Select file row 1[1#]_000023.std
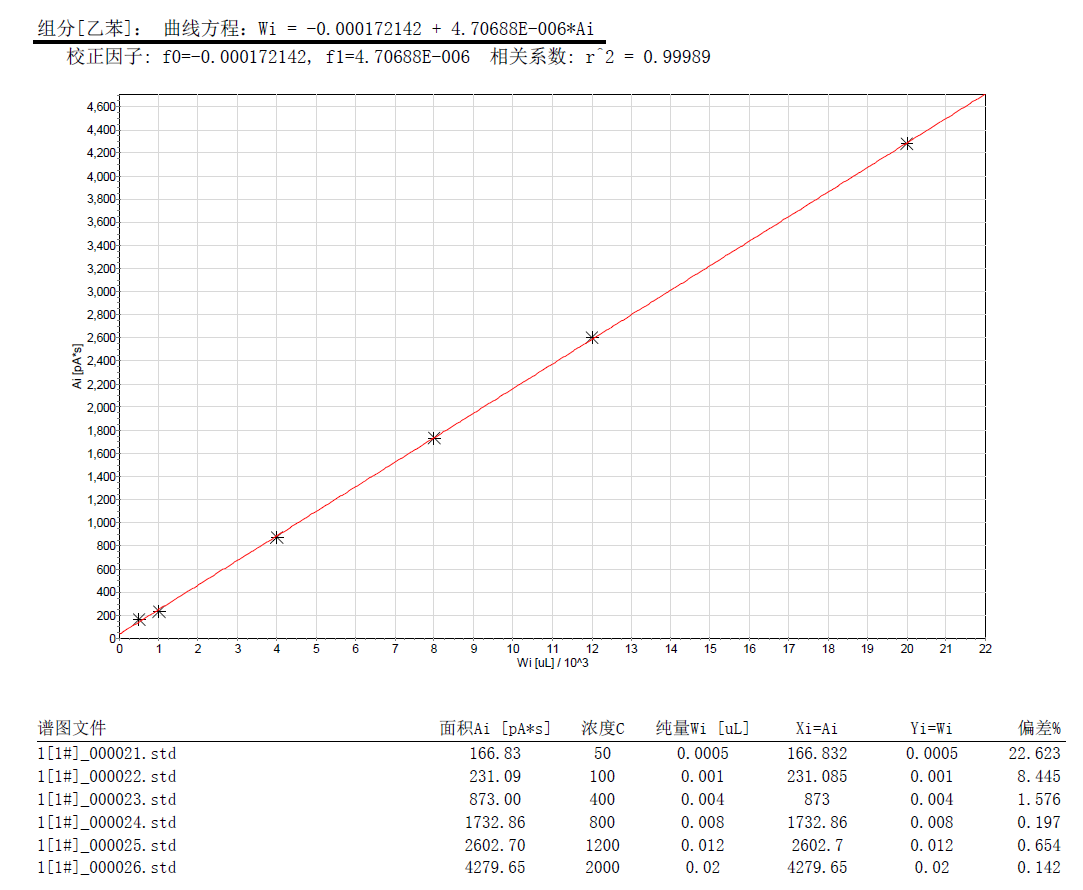 tap(107, 799)
